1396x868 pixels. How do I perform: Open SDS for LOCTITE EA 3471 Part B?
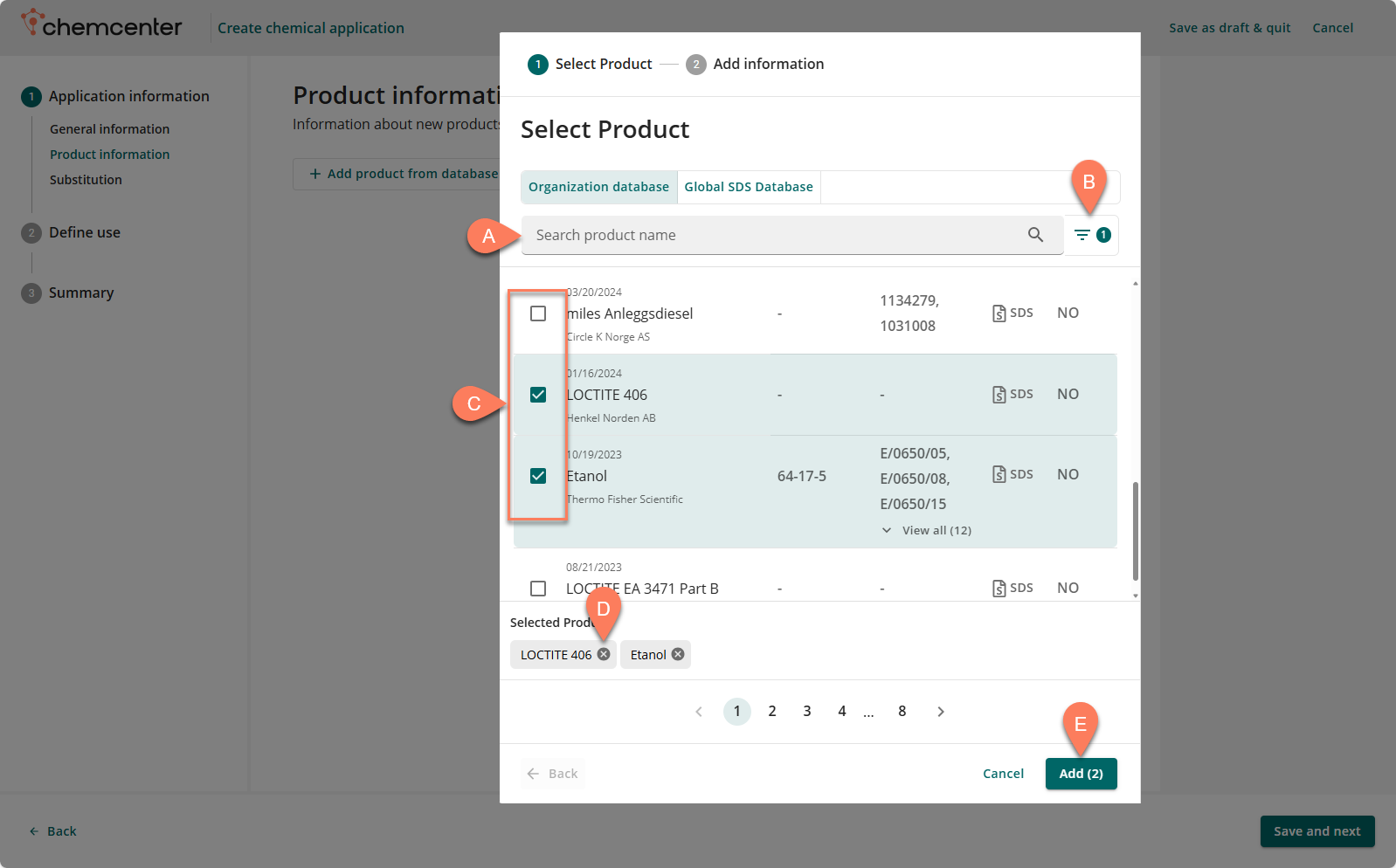(x=1012, y=589)
